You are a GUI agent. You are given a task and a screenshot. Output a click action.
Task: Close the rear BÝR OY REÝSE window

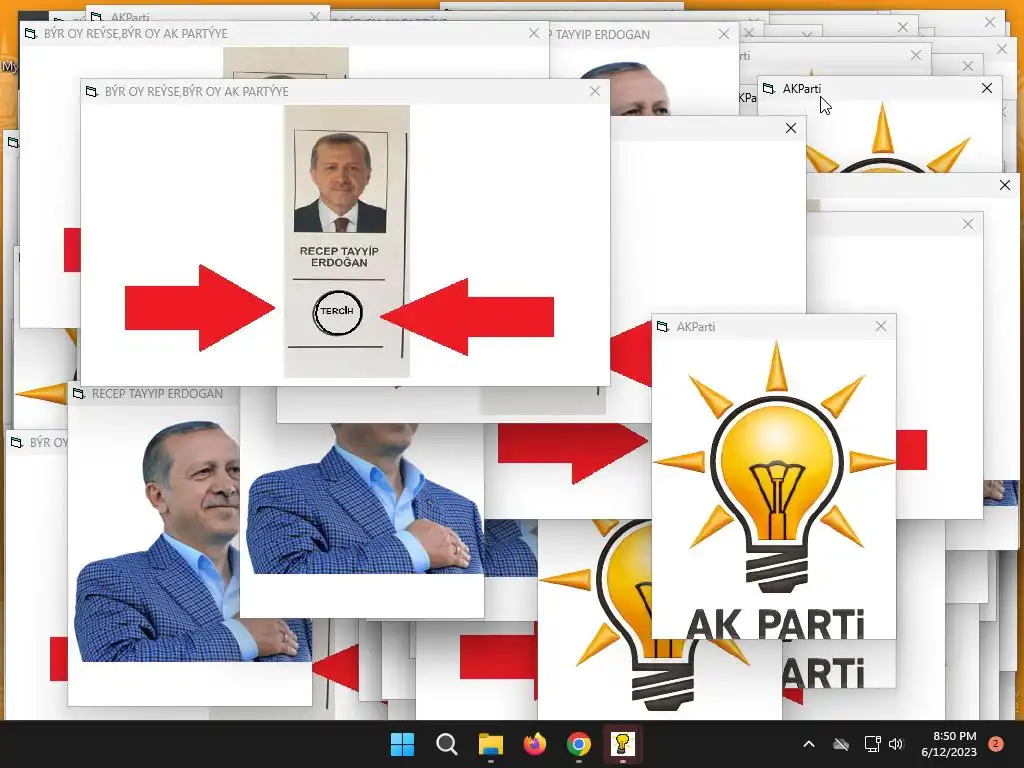coord(534,33)
